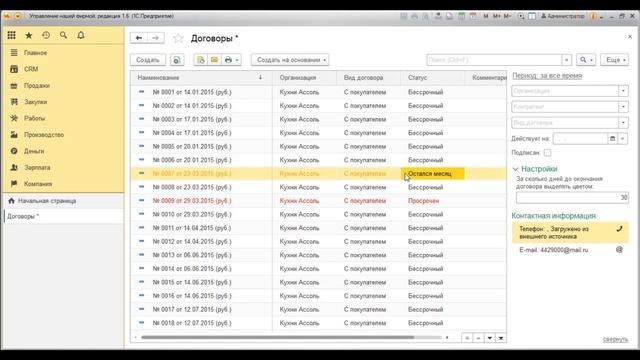
Task: Open the Еще menu
Action: point(615,60)
